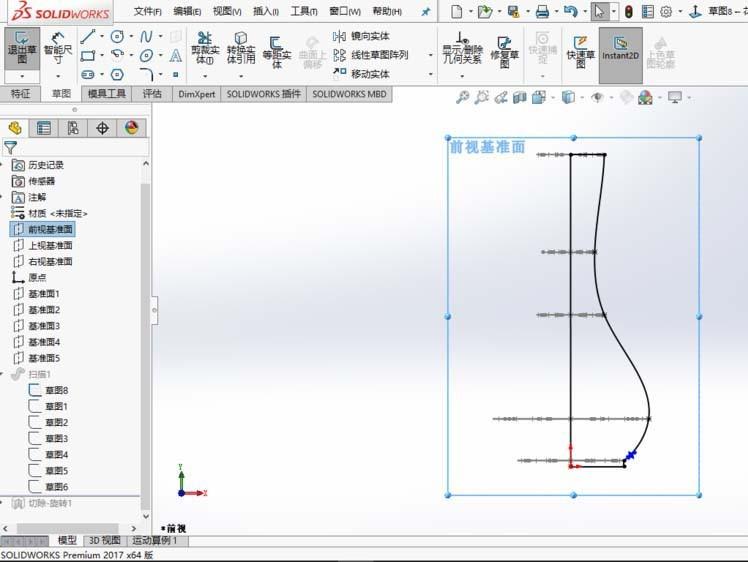The height and width of the screenshot is (562, 748).
Task: Open the 3-point arc tool
Action: pos(117,55)
